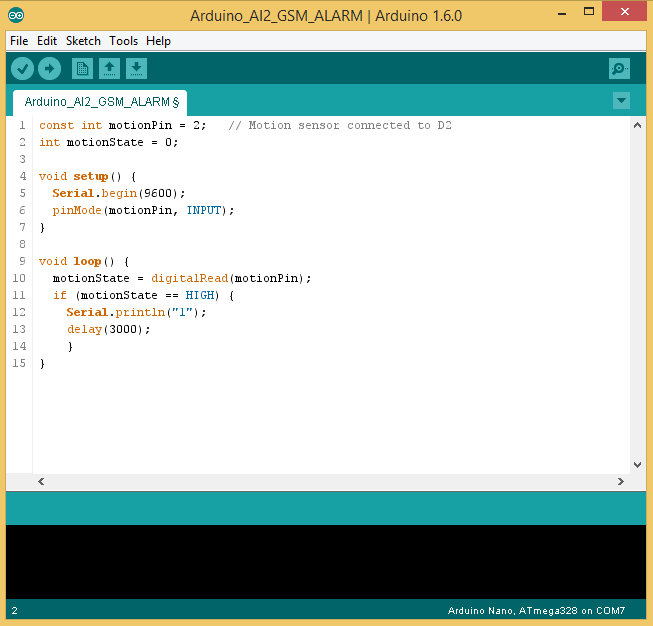653x626 pixels.
Task: Click 'Arduino Nano, ATmega328 on COM7' status text
Action: click(x=536, y=611)
